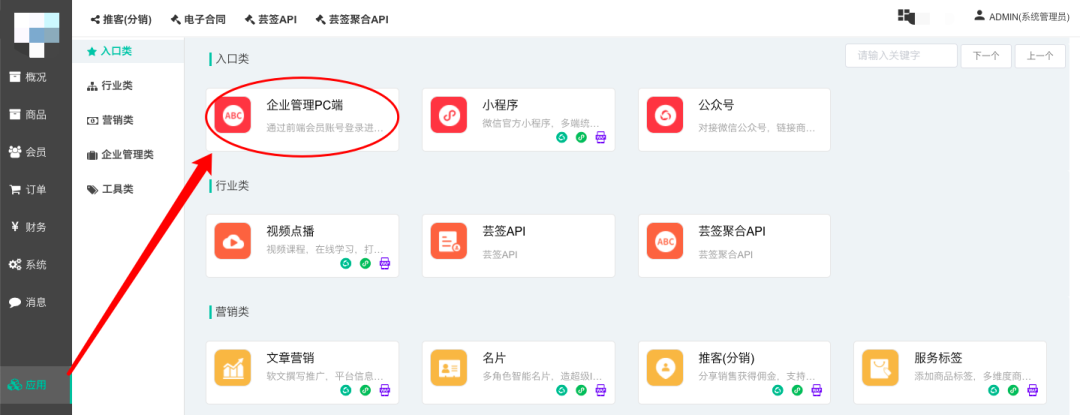The image size is (1080, 415).
Task: Open 概况 in the left menu
Action: pos(36,77)
